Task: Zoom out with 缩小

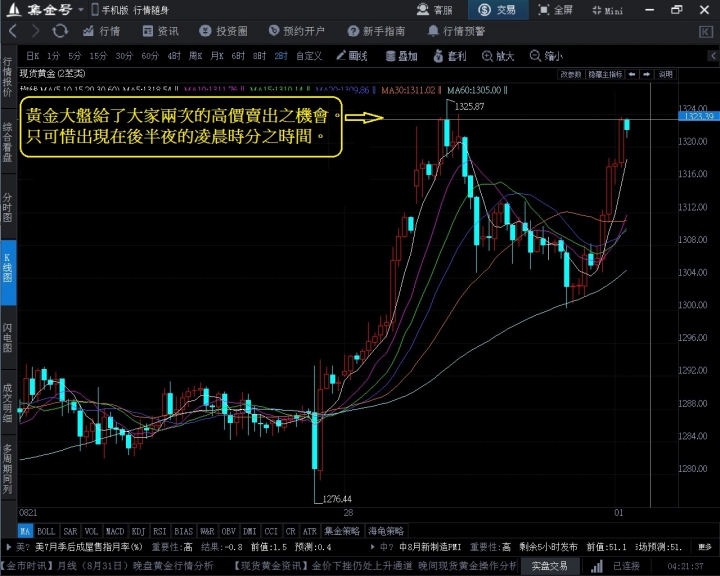Action: pos(546,56)
